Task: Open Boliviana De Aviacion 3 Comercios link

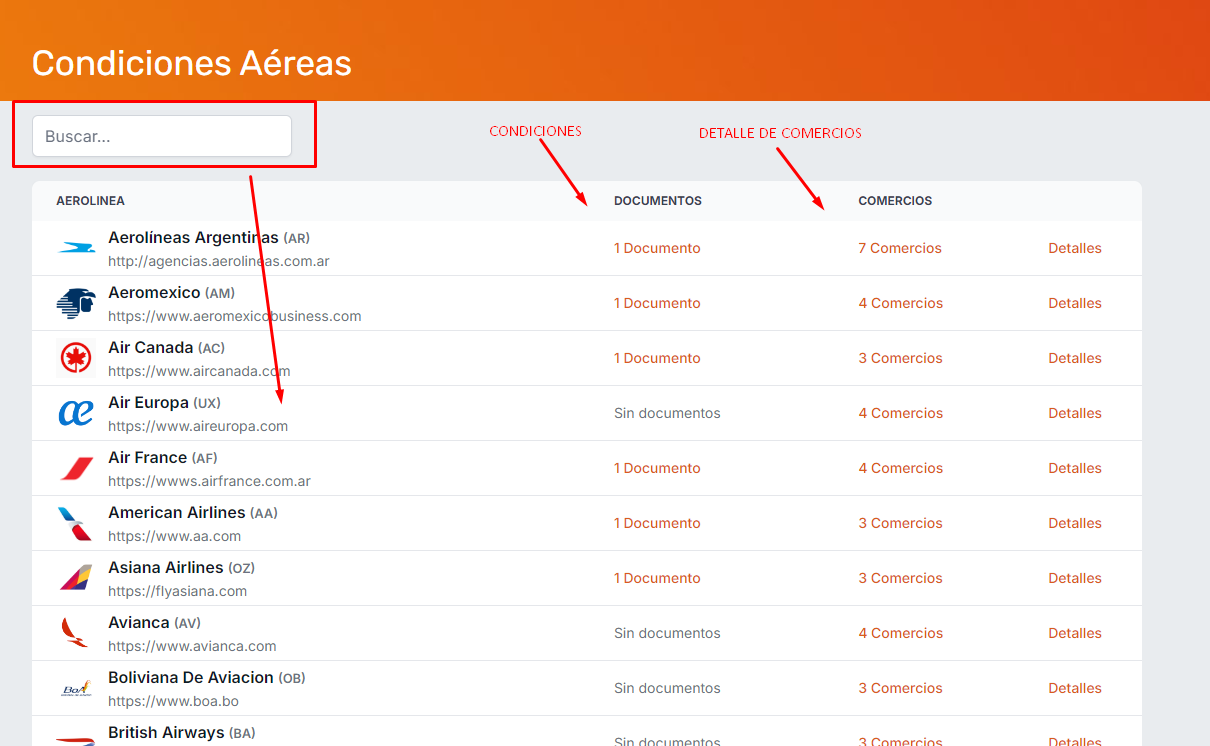Action: 900,688
